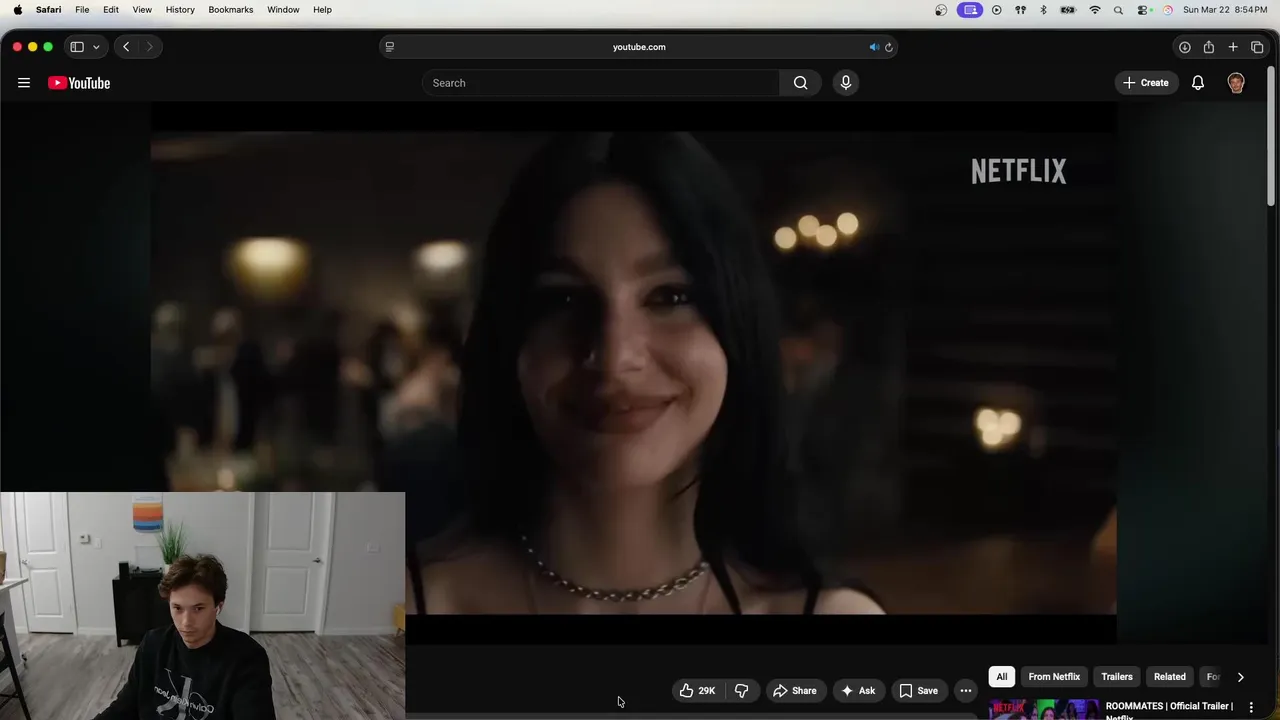The height and width of the screenshot is (720, 1280).
Task: Select the Related filter chip
Action: [x=1169, y=677]
